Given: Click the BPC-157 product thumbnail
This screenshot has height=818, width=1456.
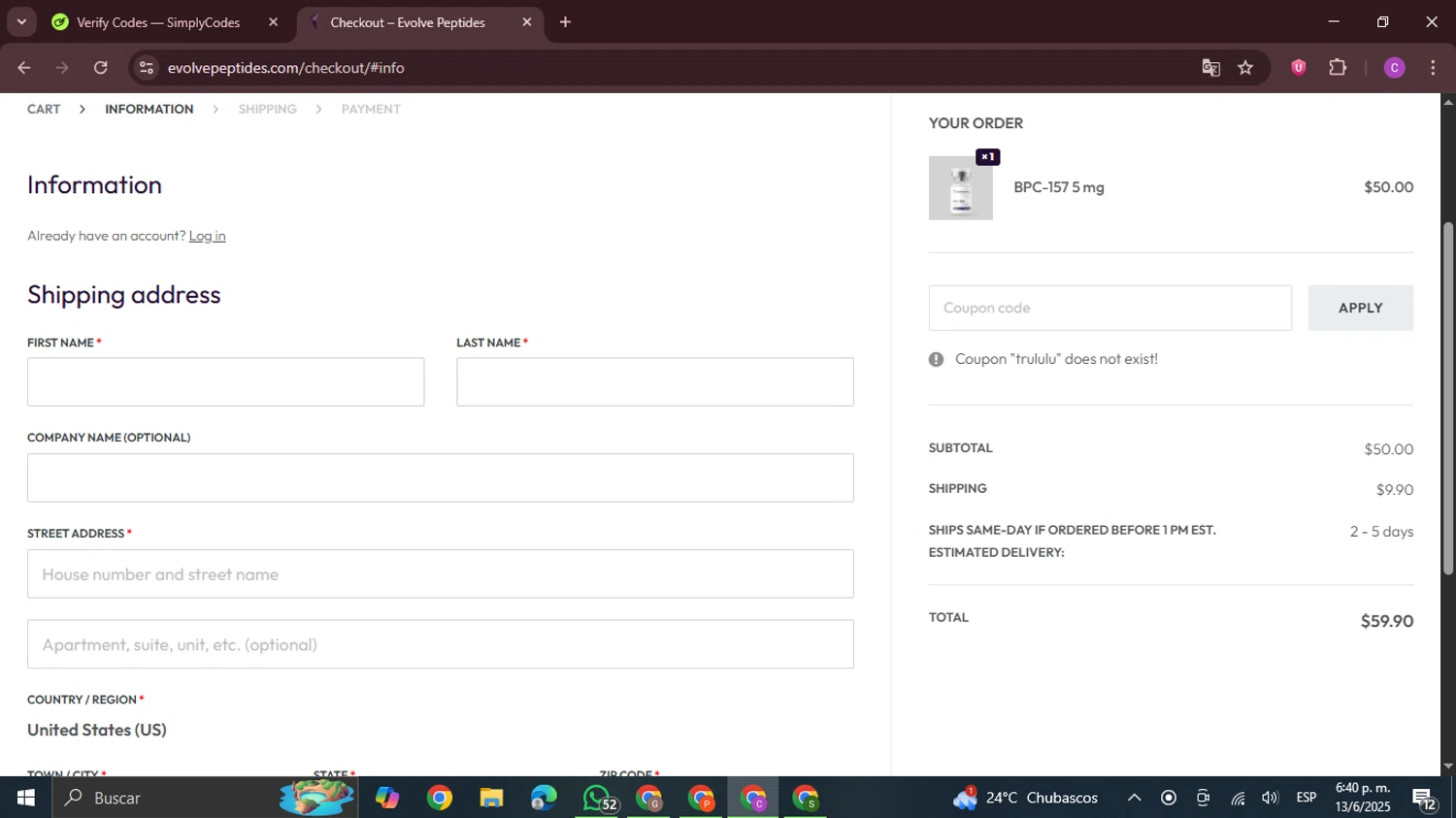Looking at the screenshot, I should (960, 188).
